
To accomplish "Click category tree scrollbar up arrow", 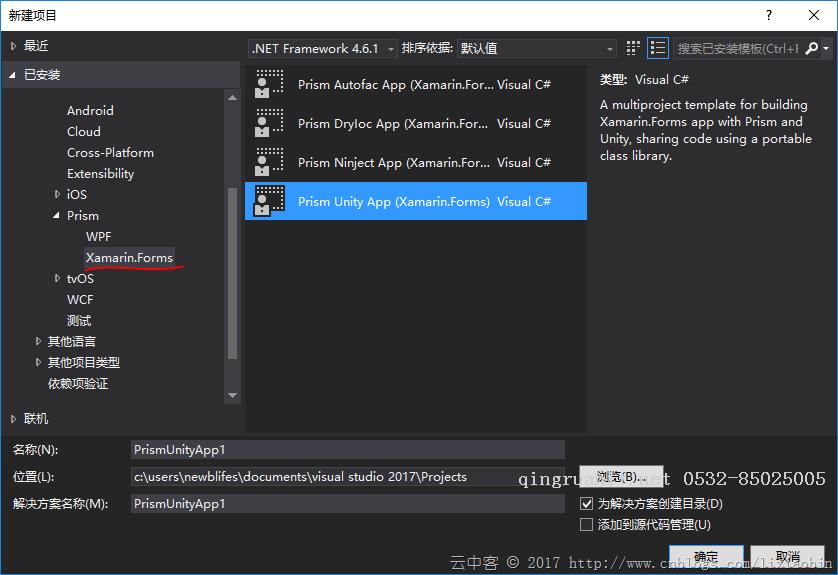I will point(232,98).
